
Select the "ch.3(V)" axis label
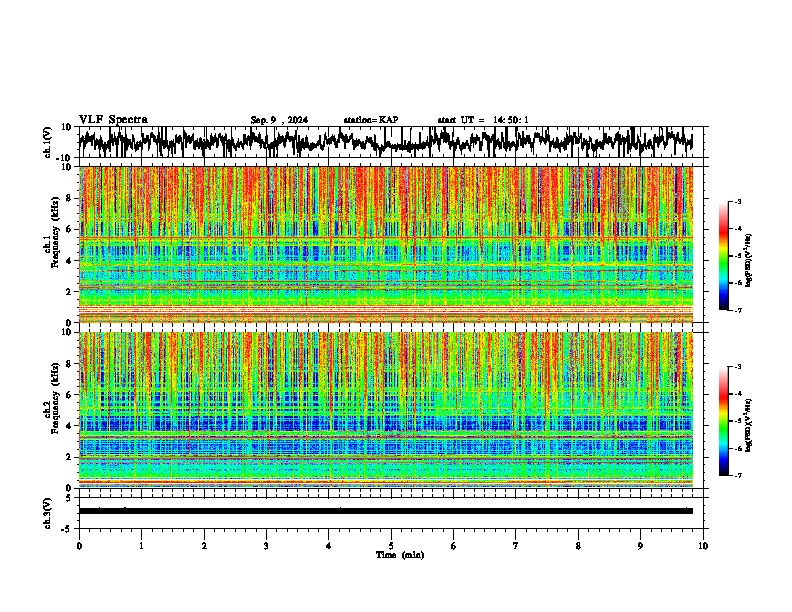(x=48, y=514)
